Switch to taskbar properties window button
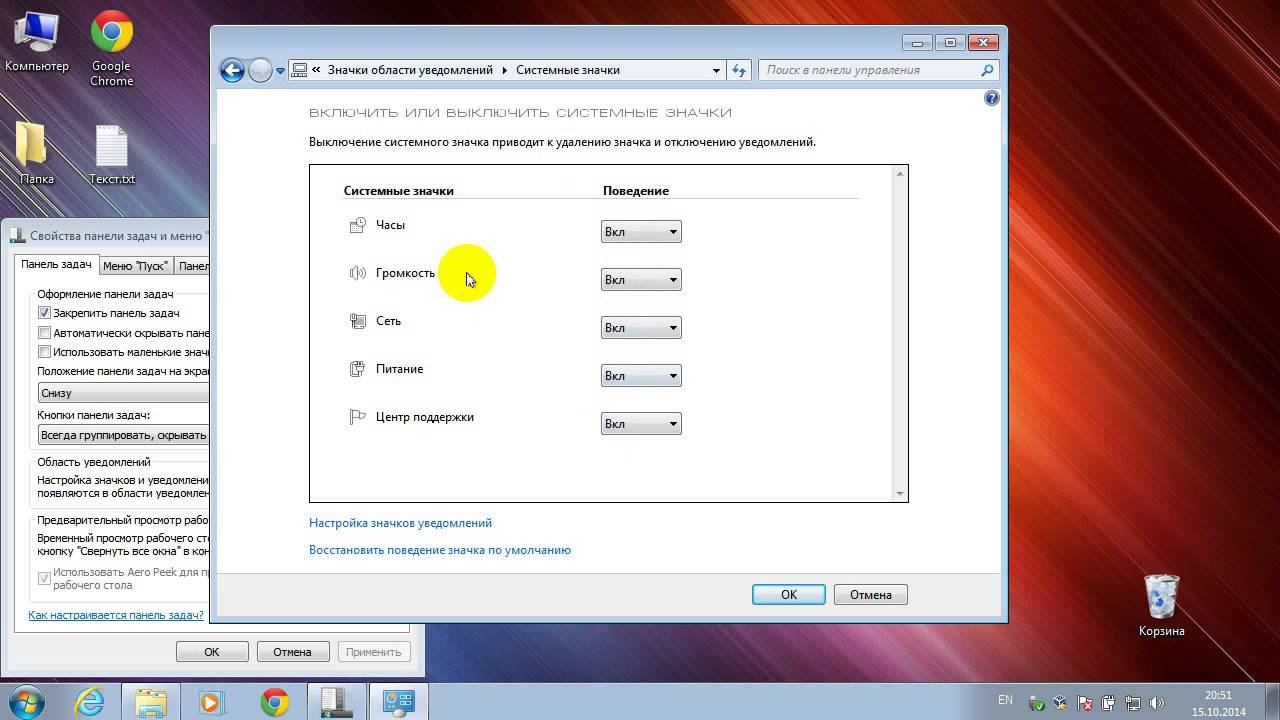The height and width of the screenshot is (720, 1280). click(336, 702)
